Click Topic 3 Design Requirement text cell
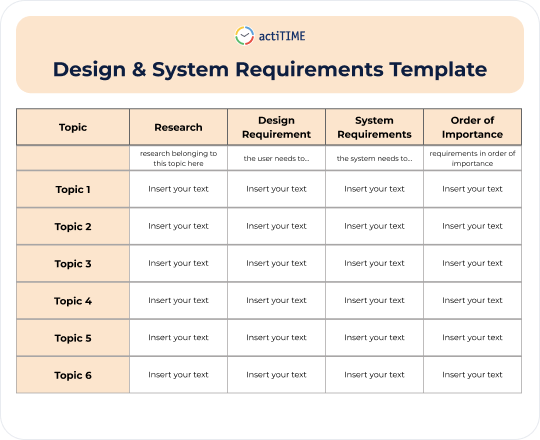540x440 pixels. coord(277,263)
